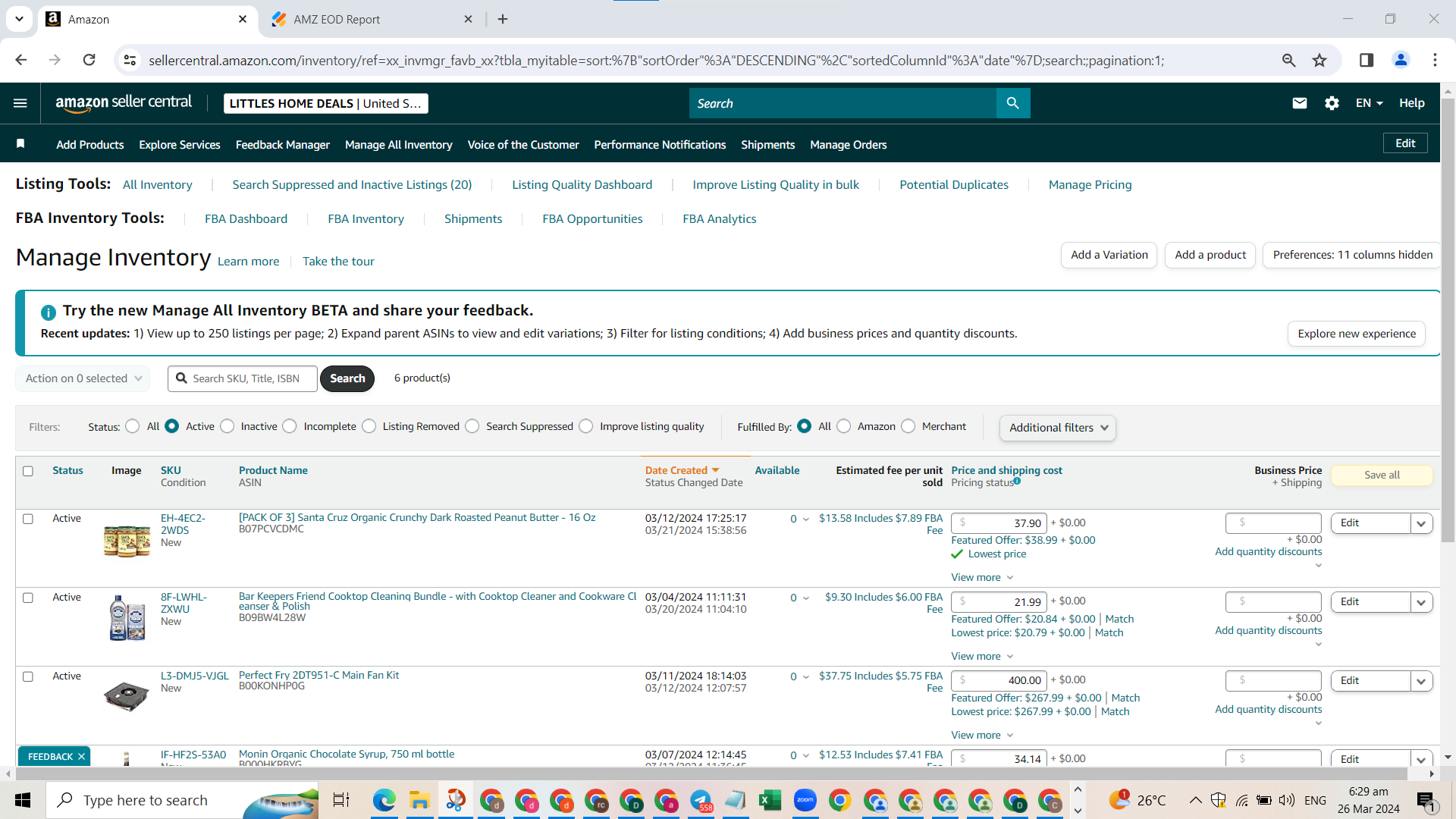Select the Search Suppressed filter

coord(472,426)
